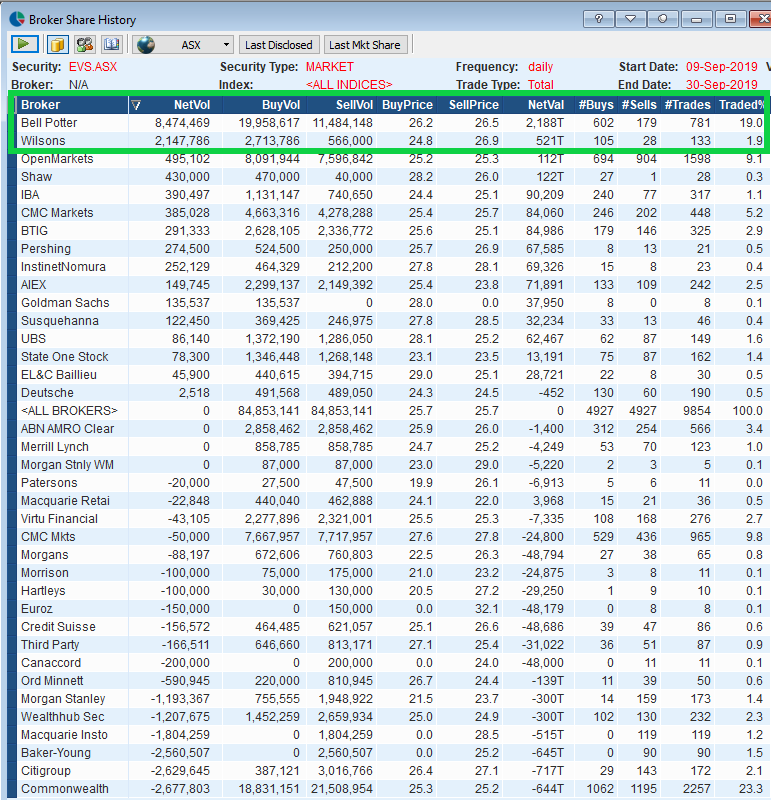Select the Virtu Financial row
Screen dimensions: 771x800
391,519
